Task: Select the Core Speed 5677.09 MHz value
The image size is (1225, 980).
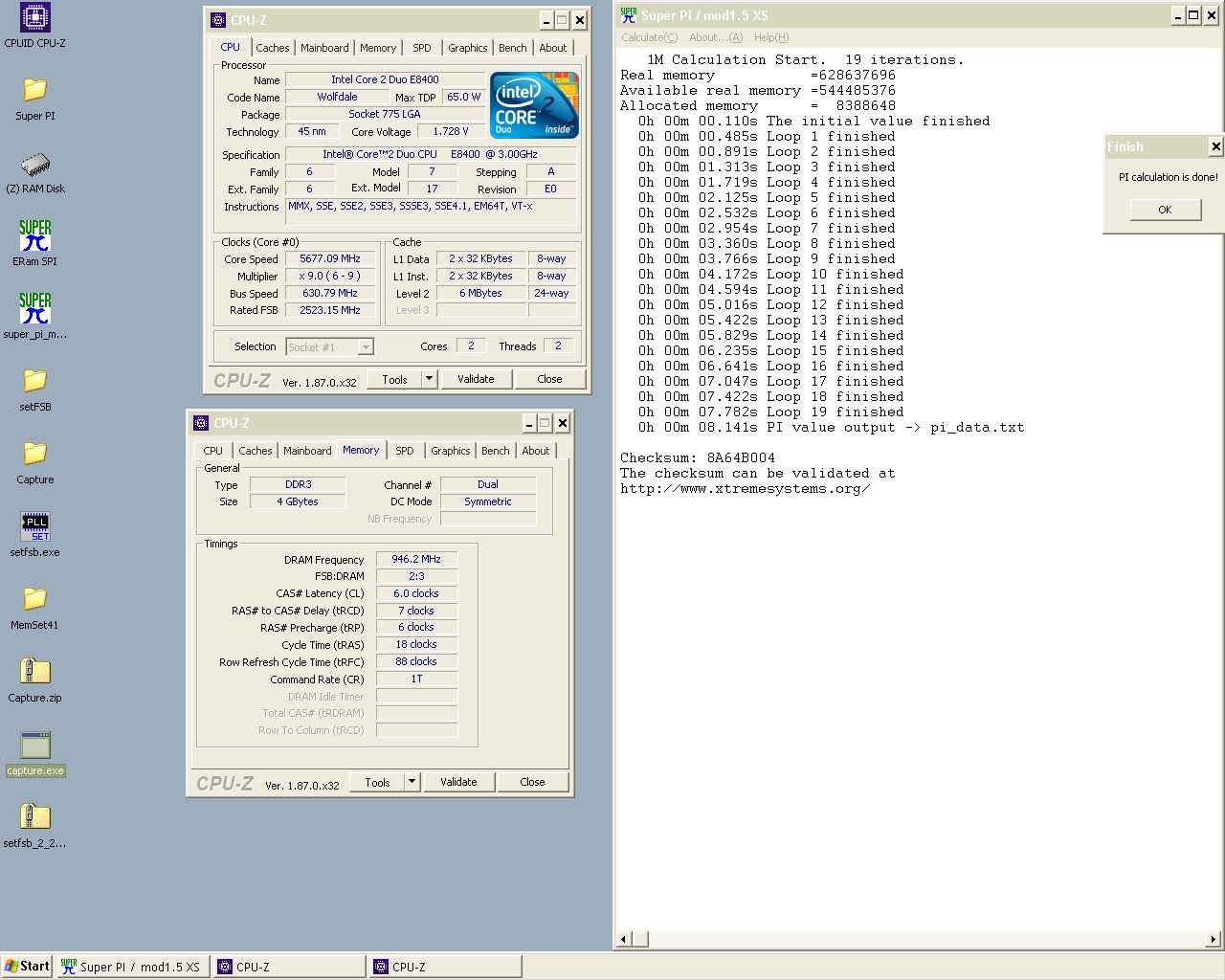Action: [330, 259]
